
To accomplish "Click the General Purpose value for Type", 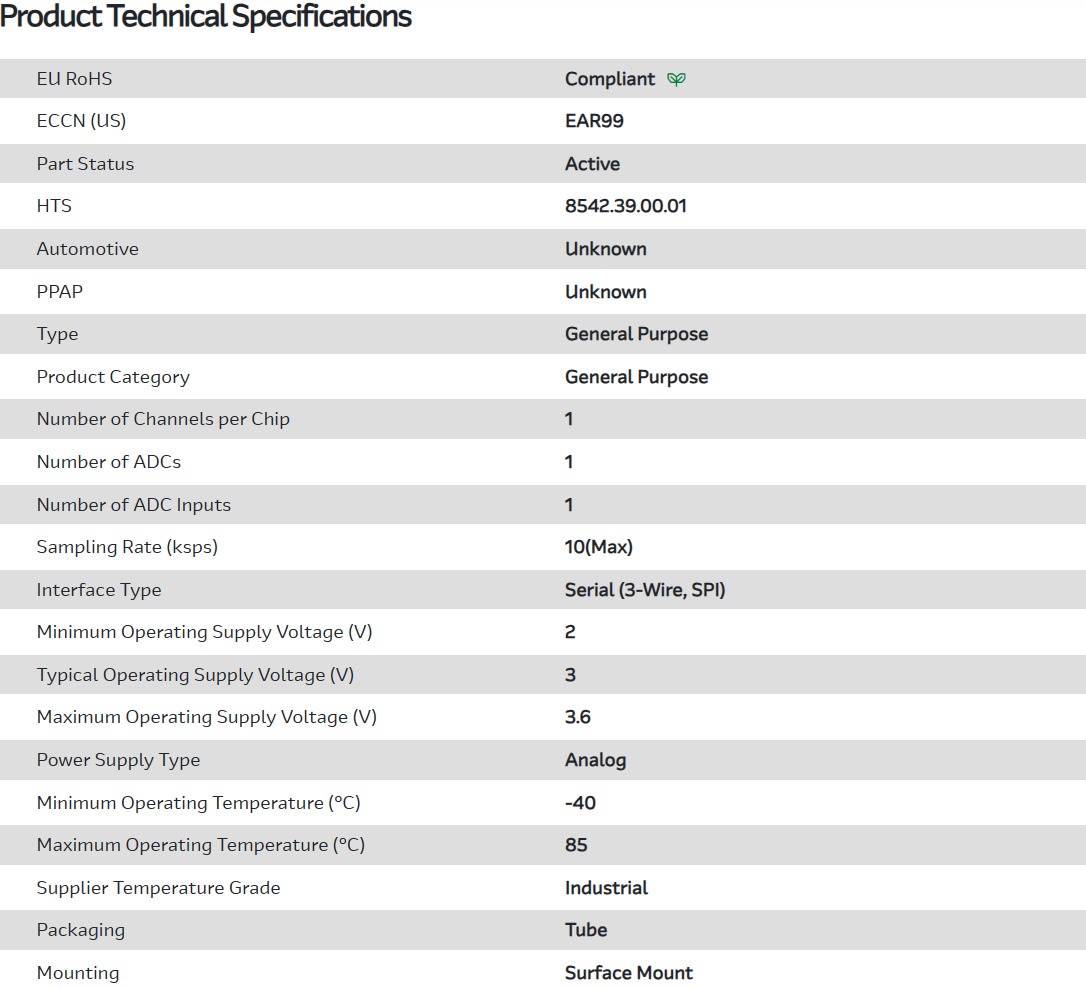I will tap(636, 334).
